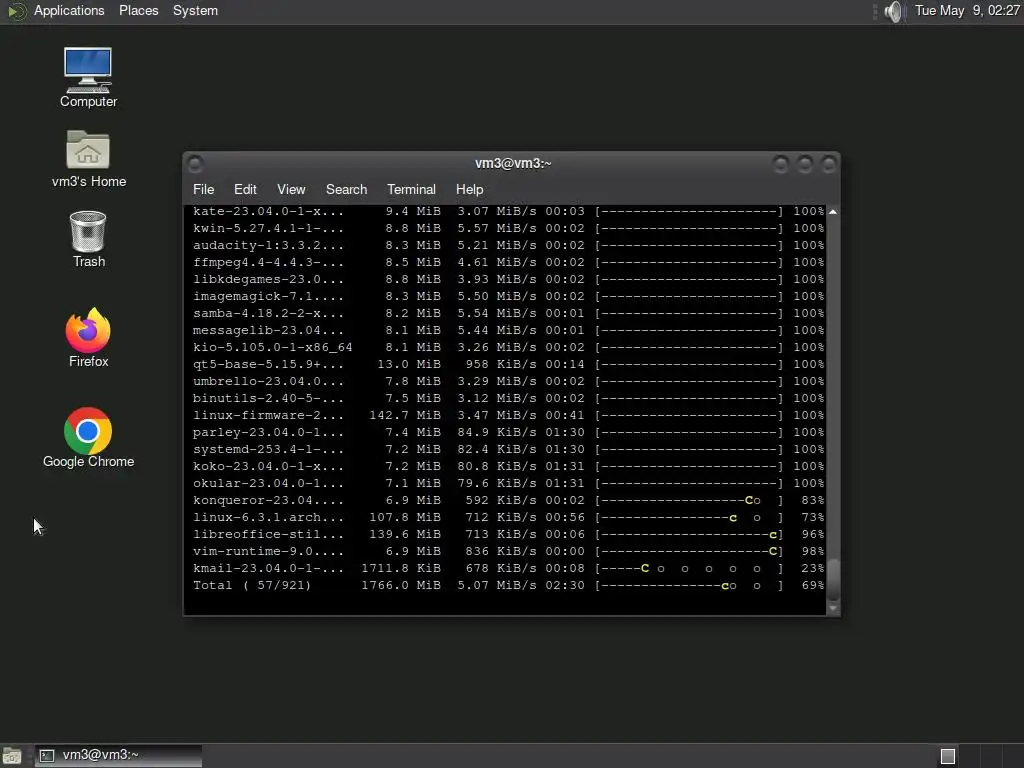Click the text koko-23.04.0-1-x...
Viewport: 1024px width, 768px height.
point(268,466)
